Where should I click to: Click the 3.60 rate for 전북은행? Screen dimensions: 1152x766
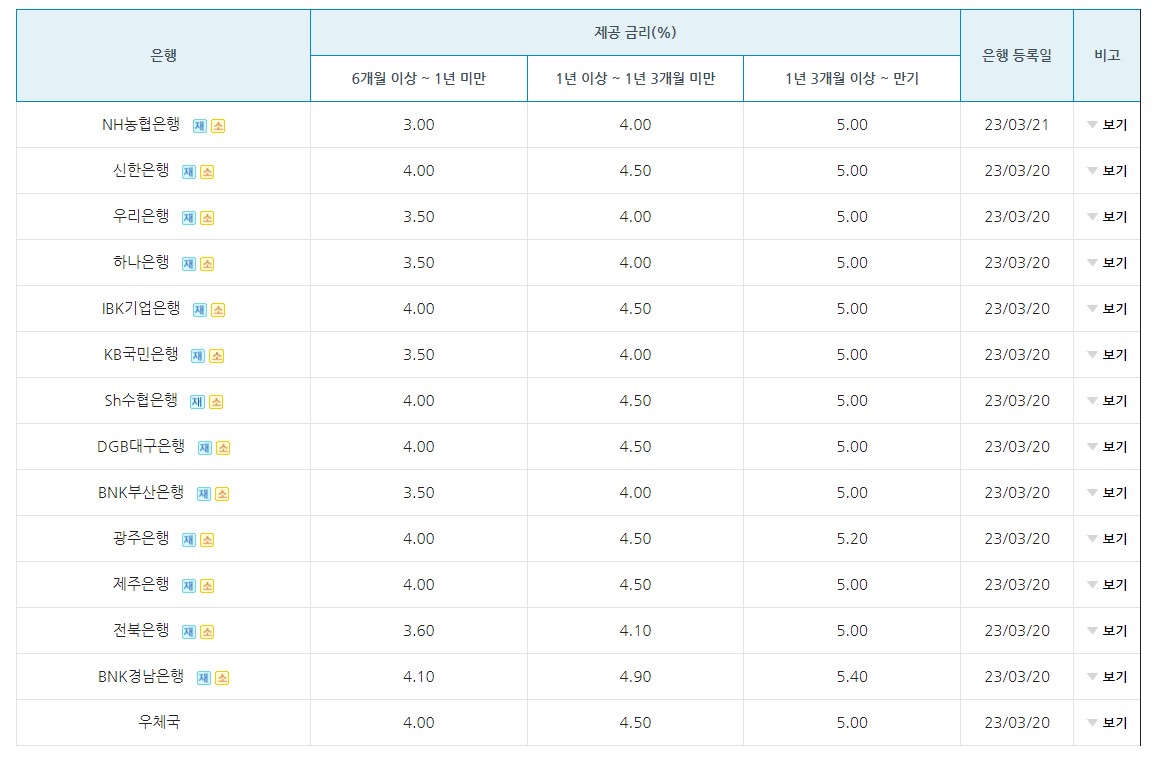point(419,630)
